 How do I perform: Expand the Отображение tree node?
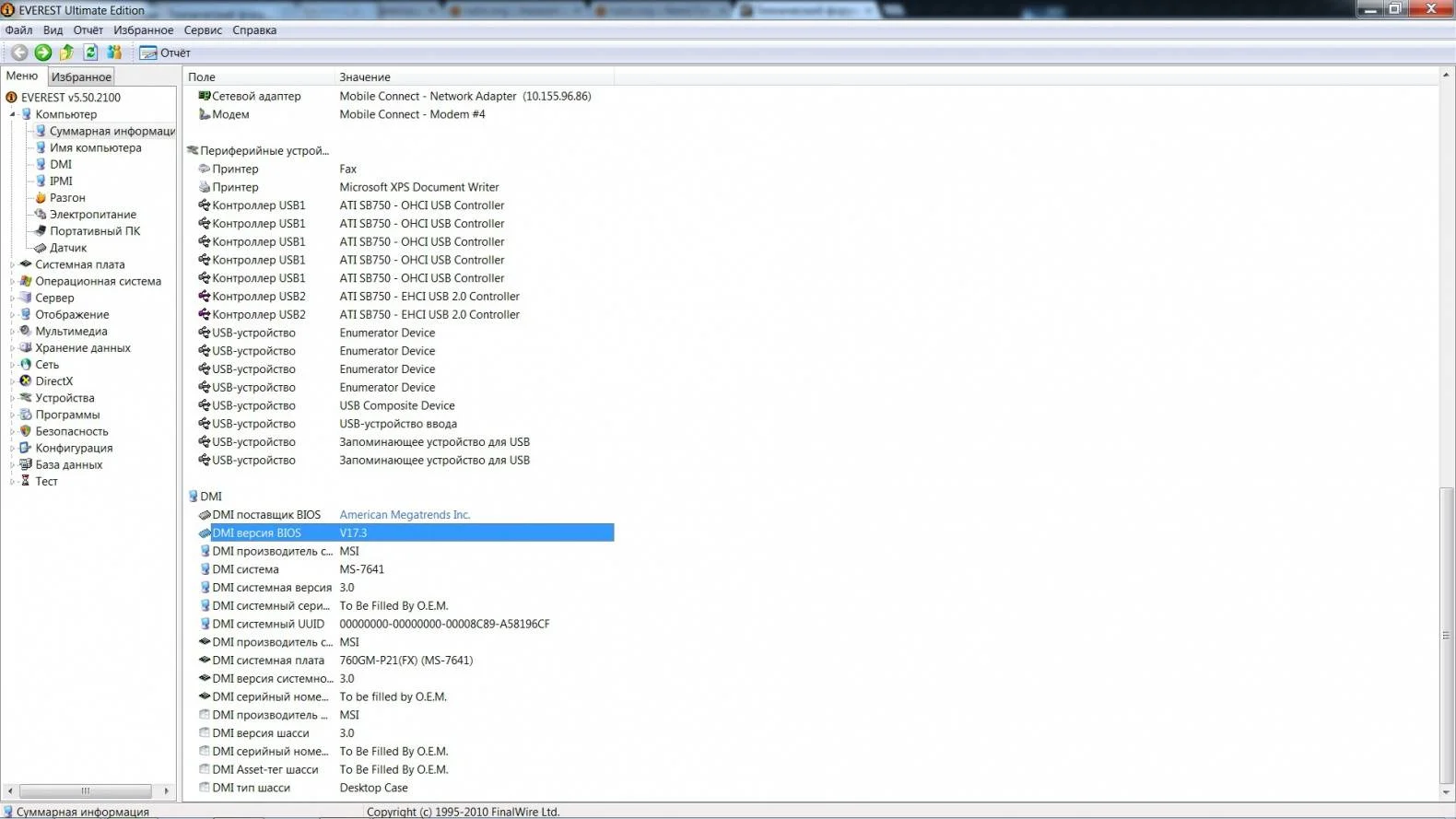click(x=12, y=314)
